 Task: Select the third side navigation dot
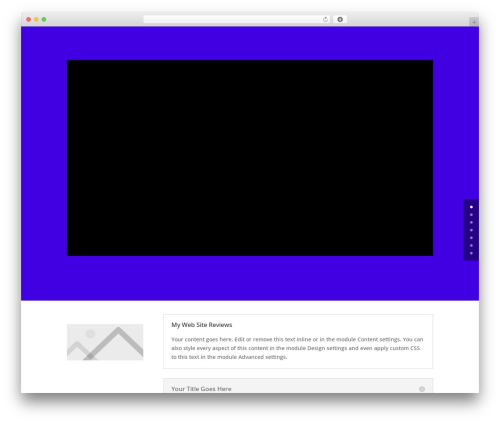(471, 222)
